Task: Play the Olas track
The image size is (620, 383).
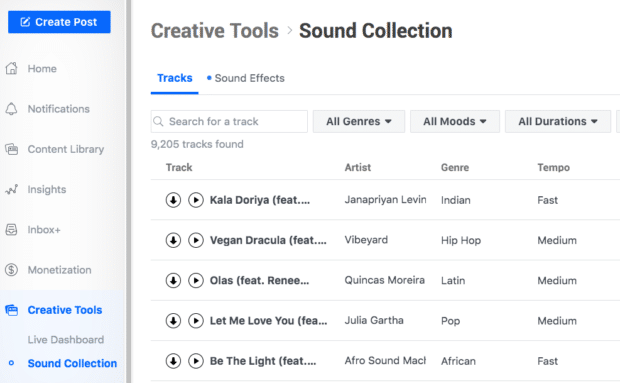Action: (196, 281)
